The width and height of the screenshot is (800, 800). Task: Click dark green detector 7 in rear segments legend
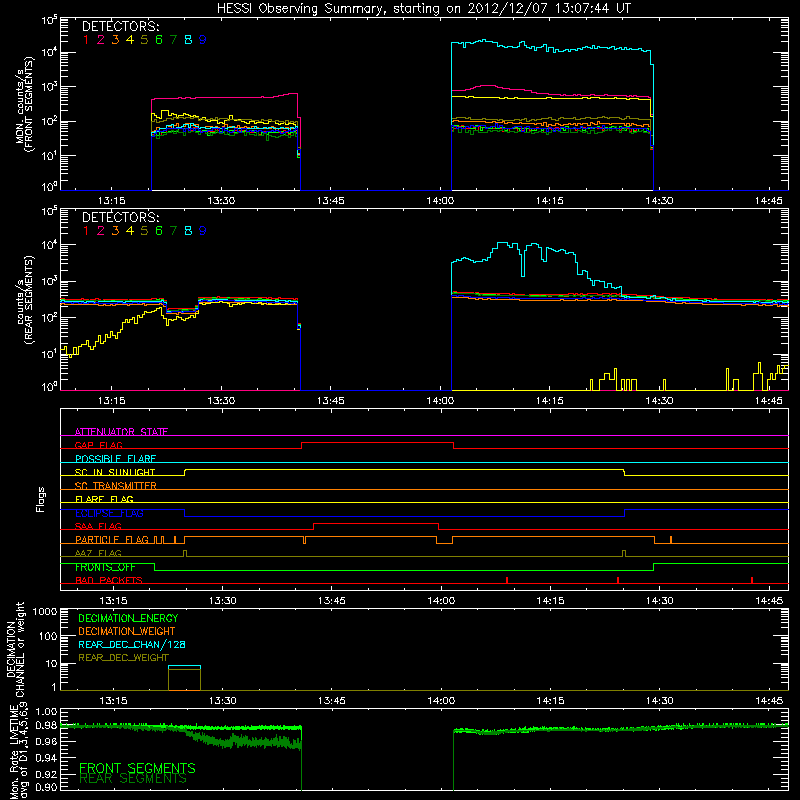click(x=173, y=231)
